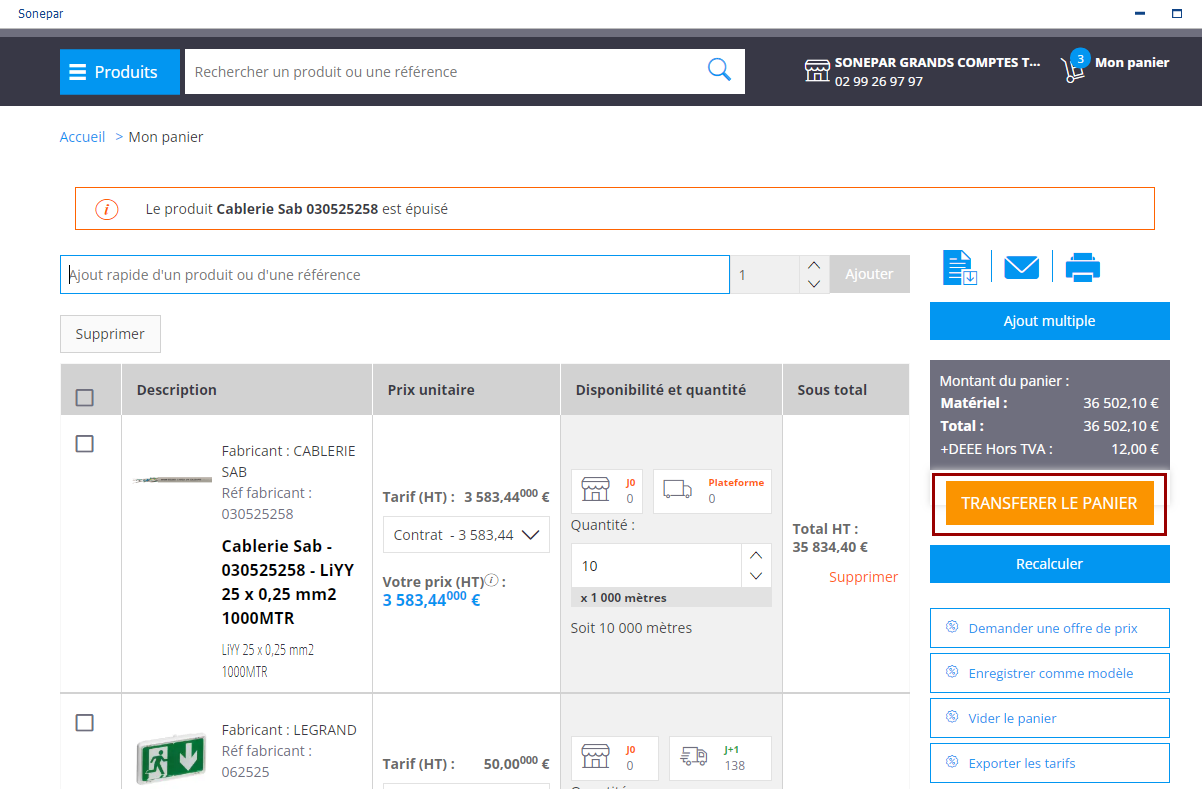
Task: Click the Ajouter button
Action: pyautogui.click(x=870, y=274)
